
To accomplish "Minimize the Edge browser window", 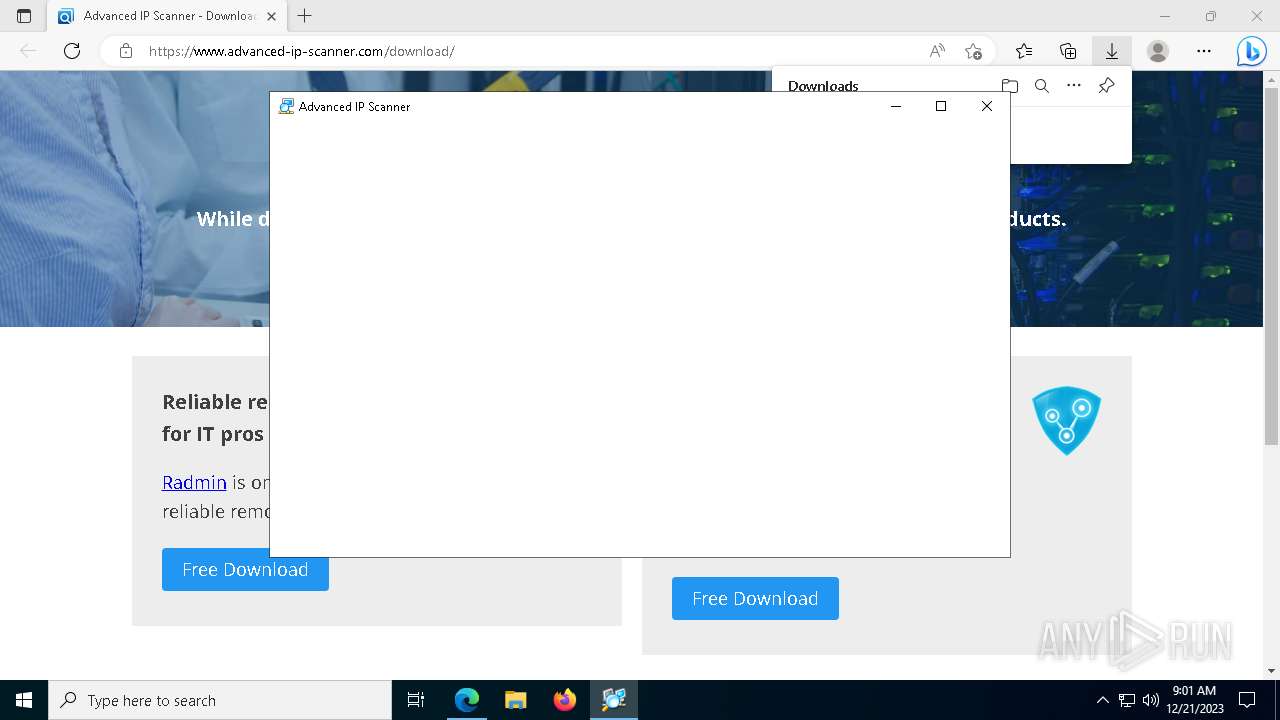I will click(1164, 16).
